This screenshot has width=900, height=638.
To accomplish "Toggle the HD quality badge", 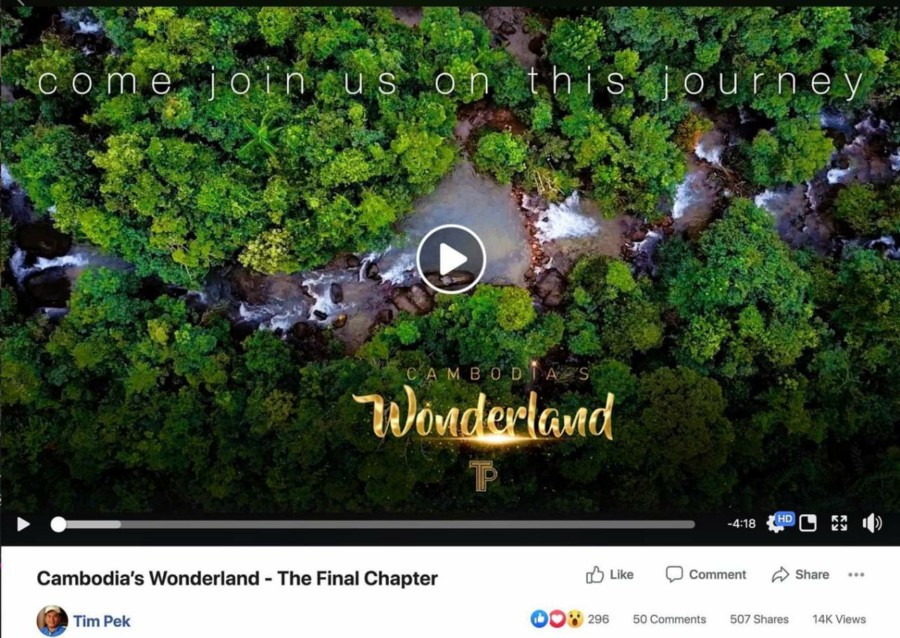I will (785, 519).
